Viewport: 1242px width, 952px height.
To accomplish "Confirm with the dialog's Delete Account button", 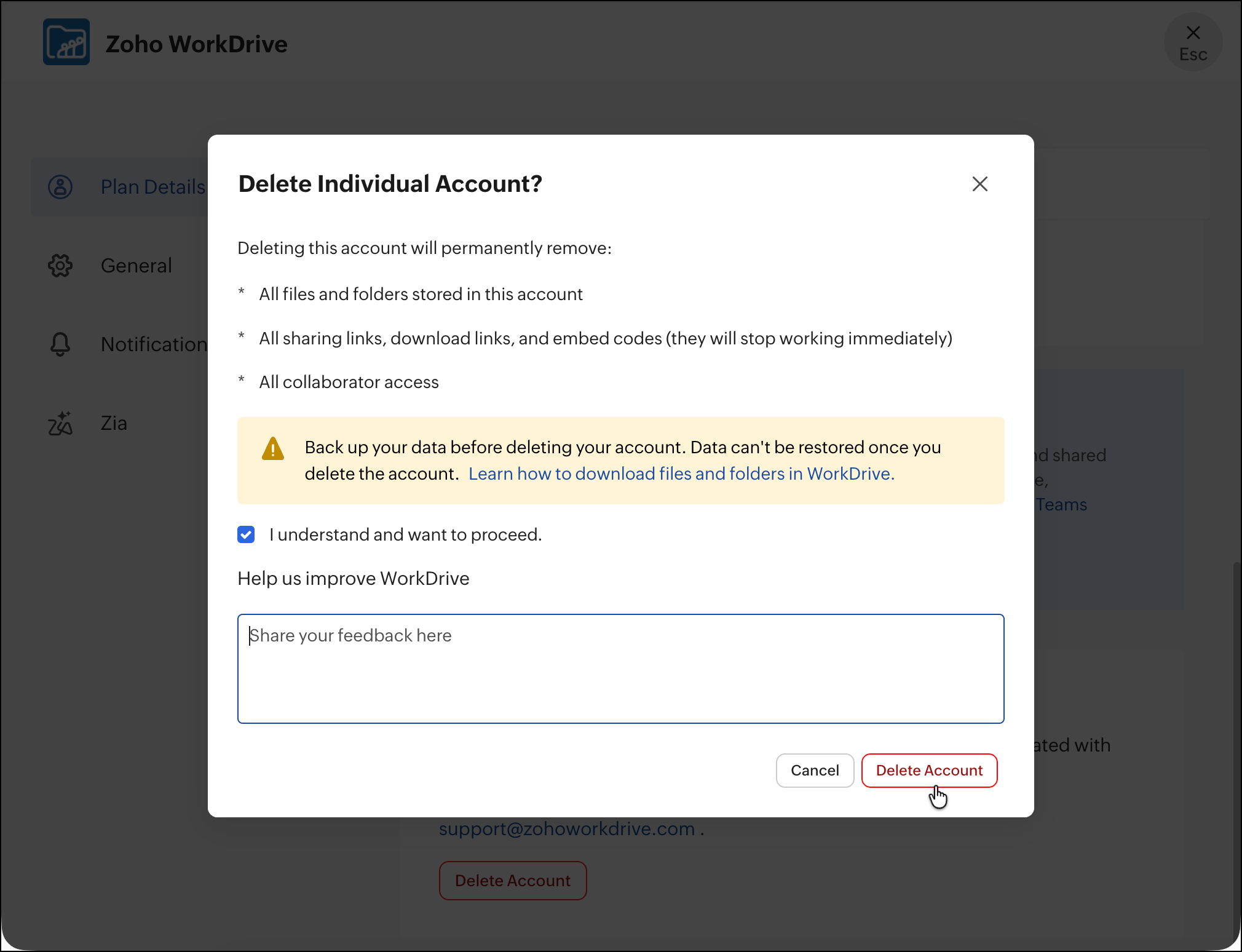I will (928, 771).
